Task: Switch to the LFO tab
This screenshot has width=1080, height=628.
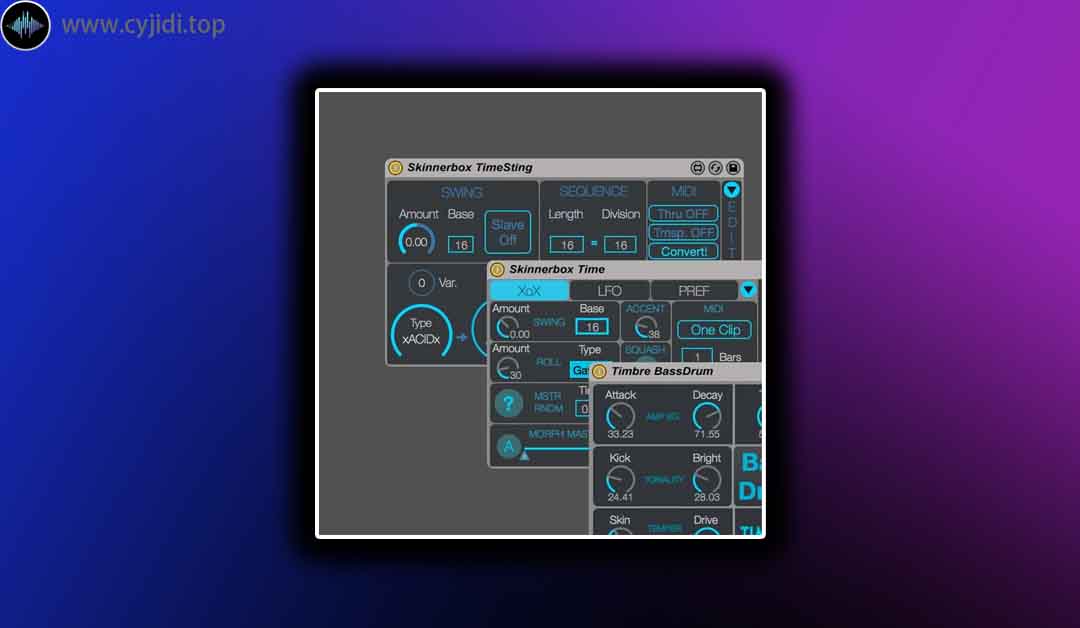Action: (x=610, y=291)
